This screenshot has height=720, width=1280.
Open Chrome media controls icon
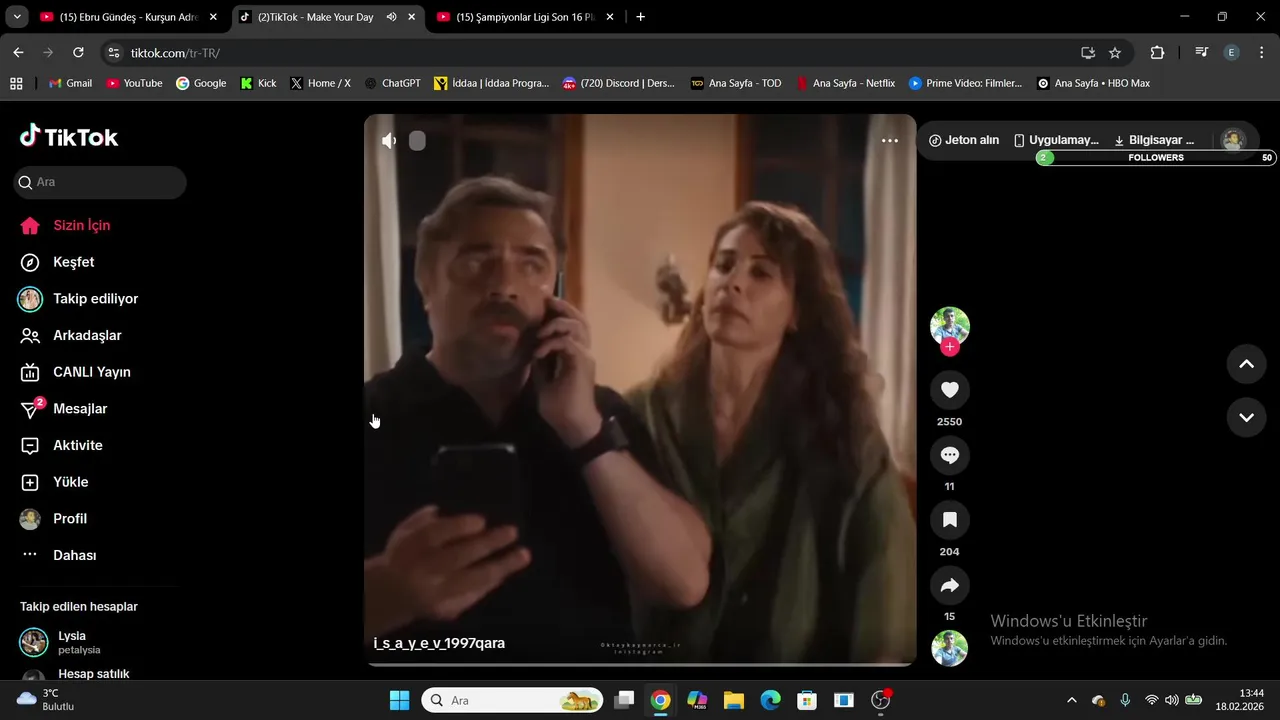point(1201,53)
